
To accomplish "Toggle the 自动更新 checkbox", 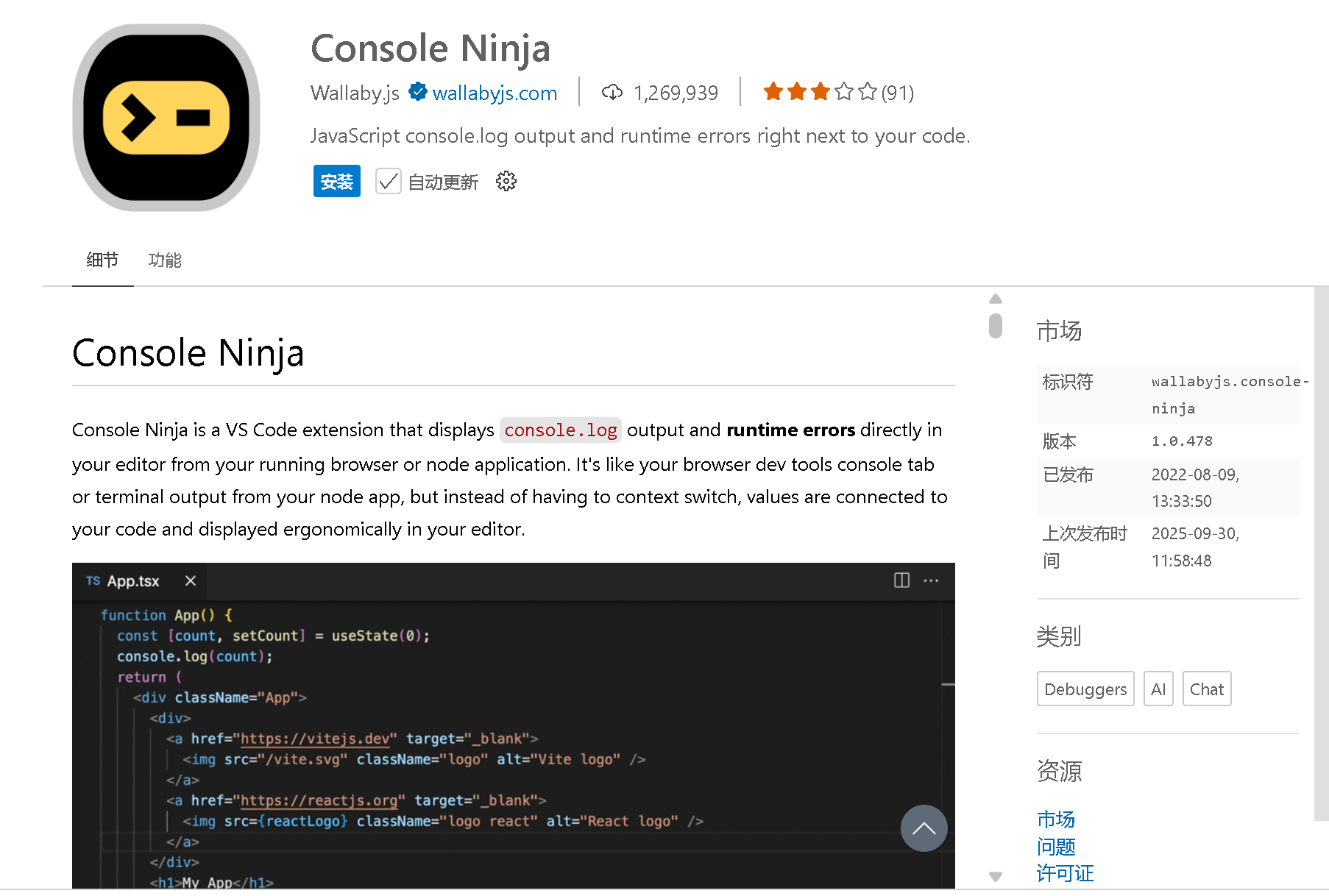I will pos(388,181).
